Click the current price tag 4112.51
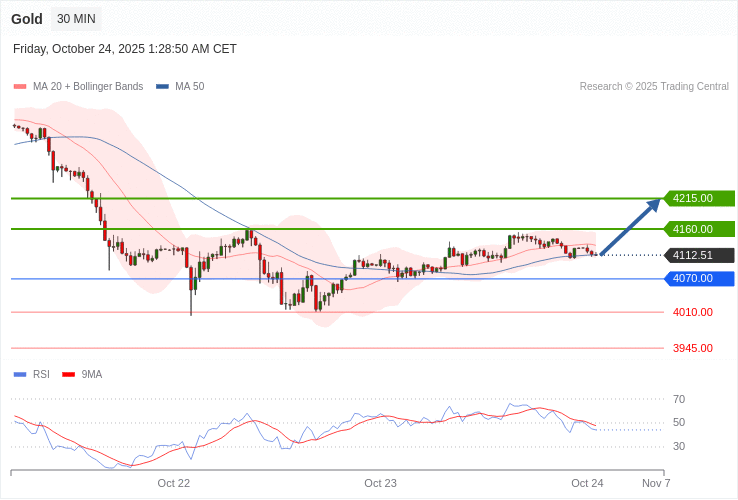738x500 pixels. tap(698, 255)
